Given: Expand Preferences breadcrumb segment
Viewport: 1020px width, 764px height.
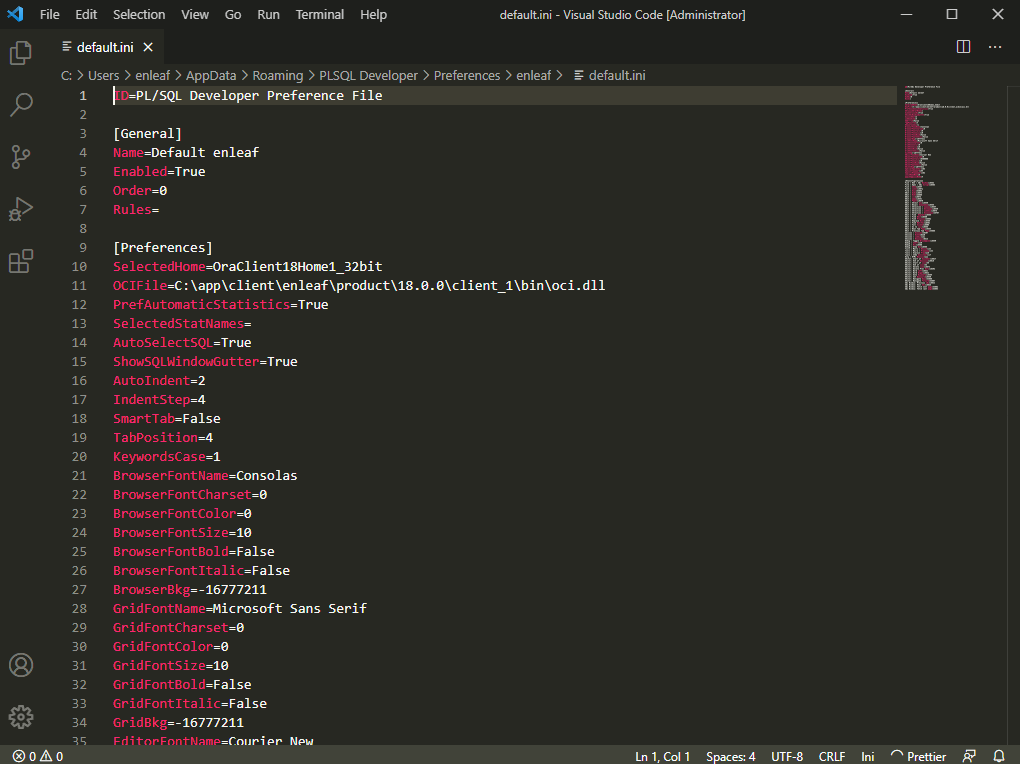Looking at the screenshot, I should 467,75.
